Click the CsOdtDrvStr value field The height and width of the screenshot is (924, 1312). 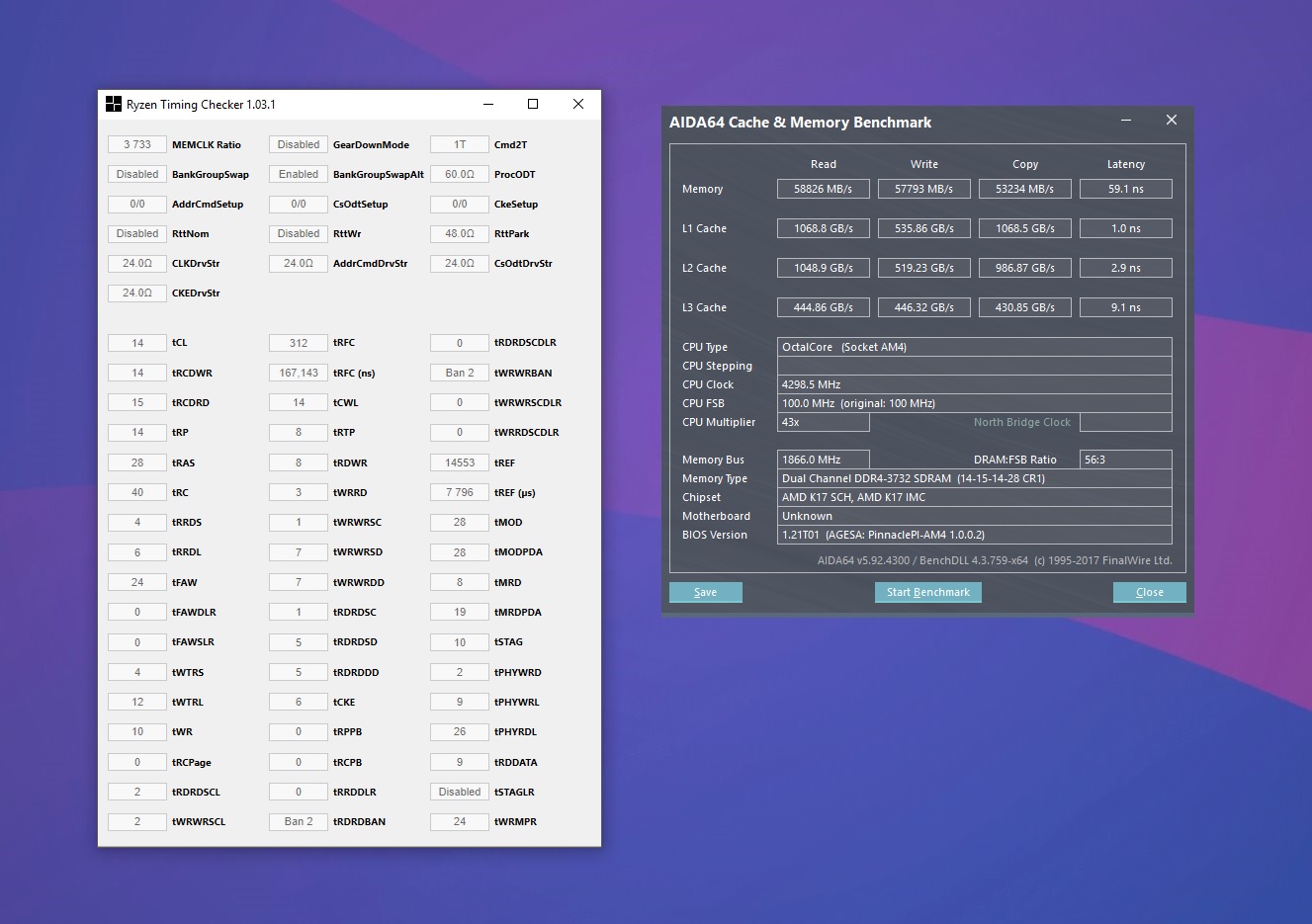pos(460,263)
